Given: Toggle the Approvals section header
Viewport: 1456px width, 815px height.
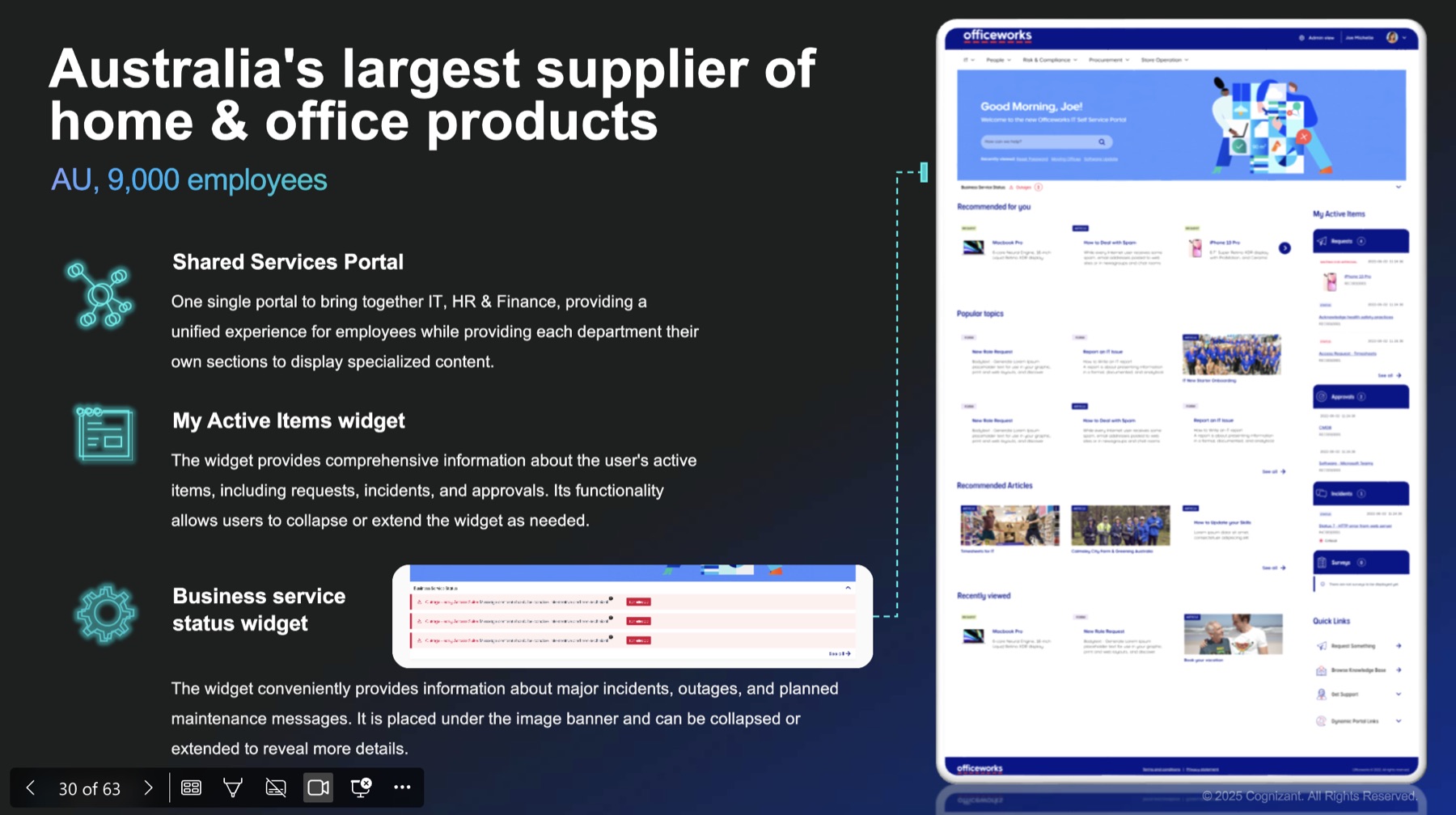Looking at the screenshot, I should coord(1361,397).
